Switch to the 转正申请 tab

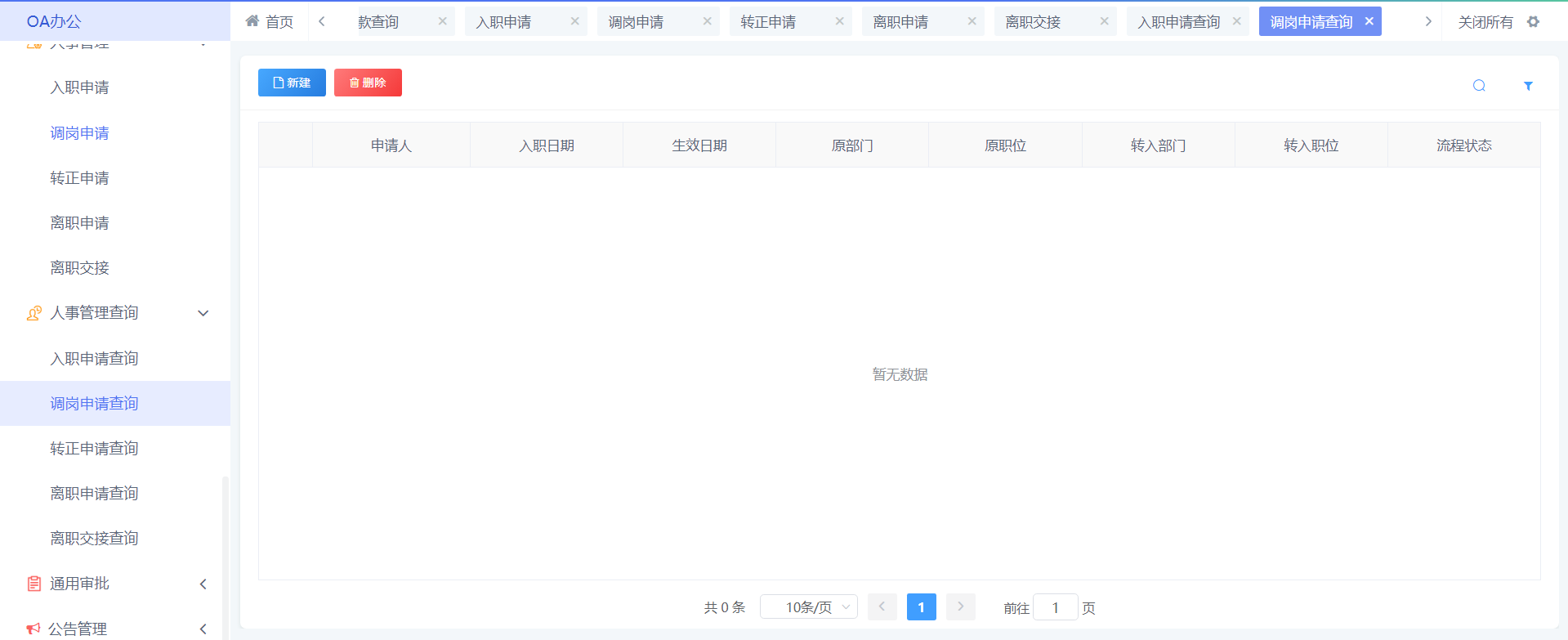pyautogui.click(x=768, y=22)
